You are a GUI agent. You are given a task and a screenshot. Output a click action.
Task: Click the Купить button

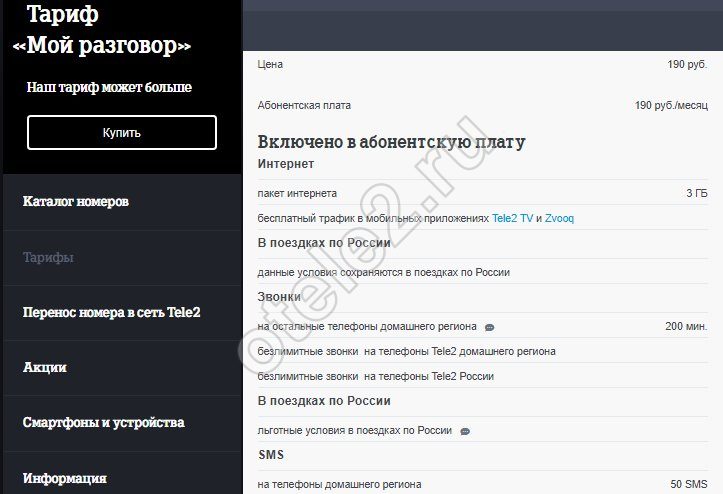122,132
